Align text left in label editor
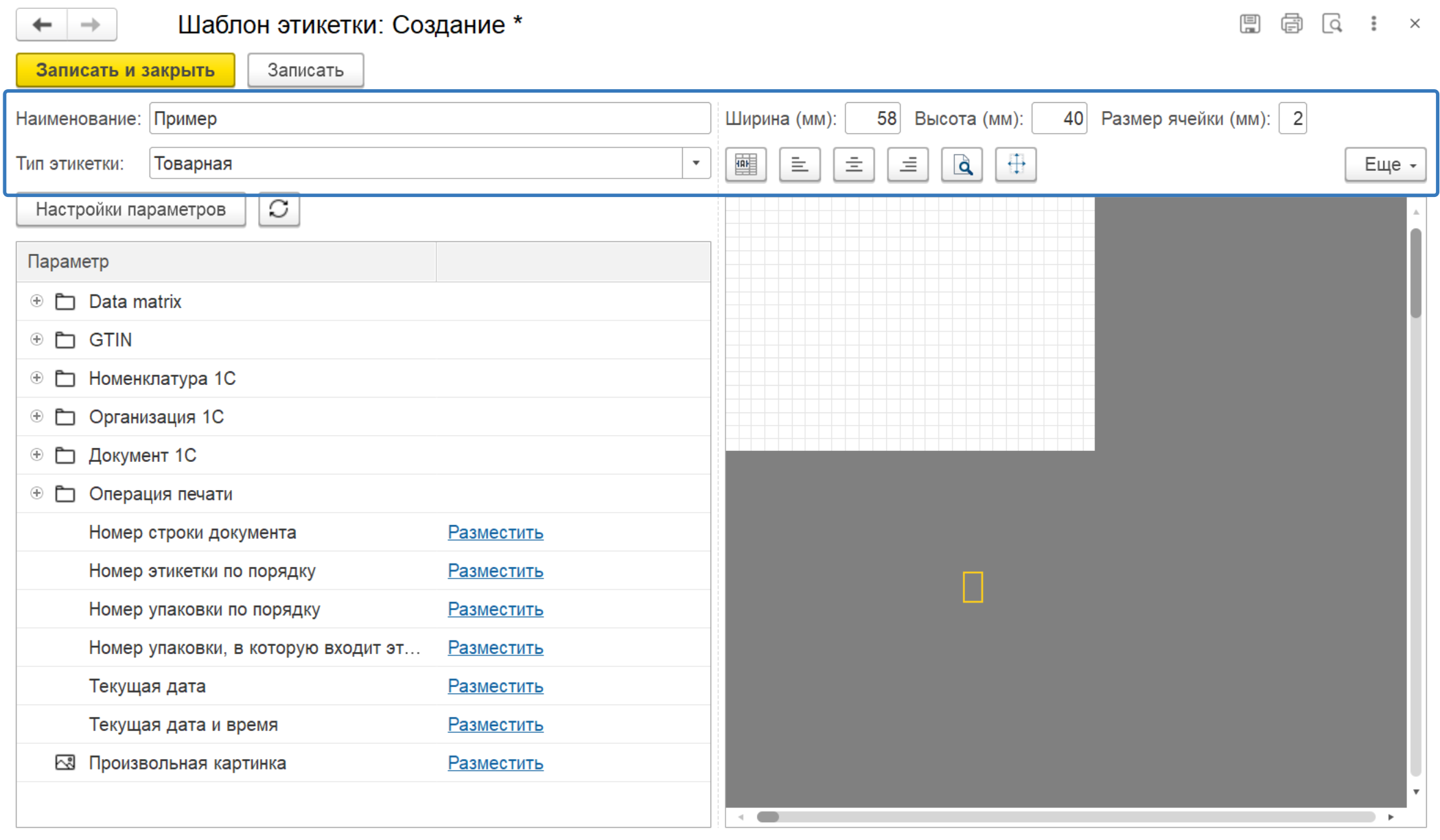The image size is (1440, 840). 800,165
